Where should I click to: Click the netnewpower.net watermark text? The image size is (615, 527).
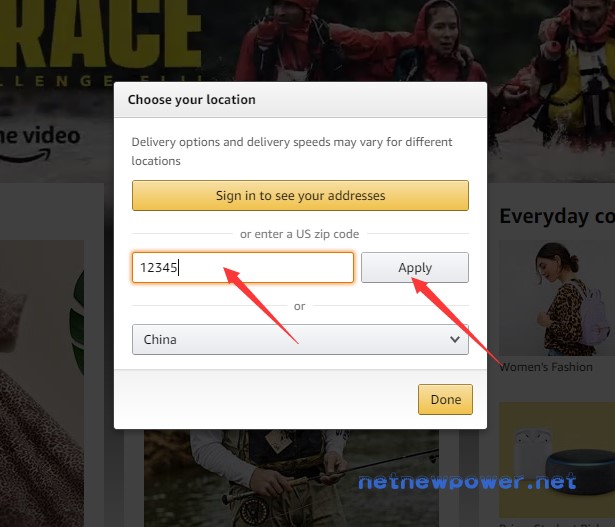(467, 482)
